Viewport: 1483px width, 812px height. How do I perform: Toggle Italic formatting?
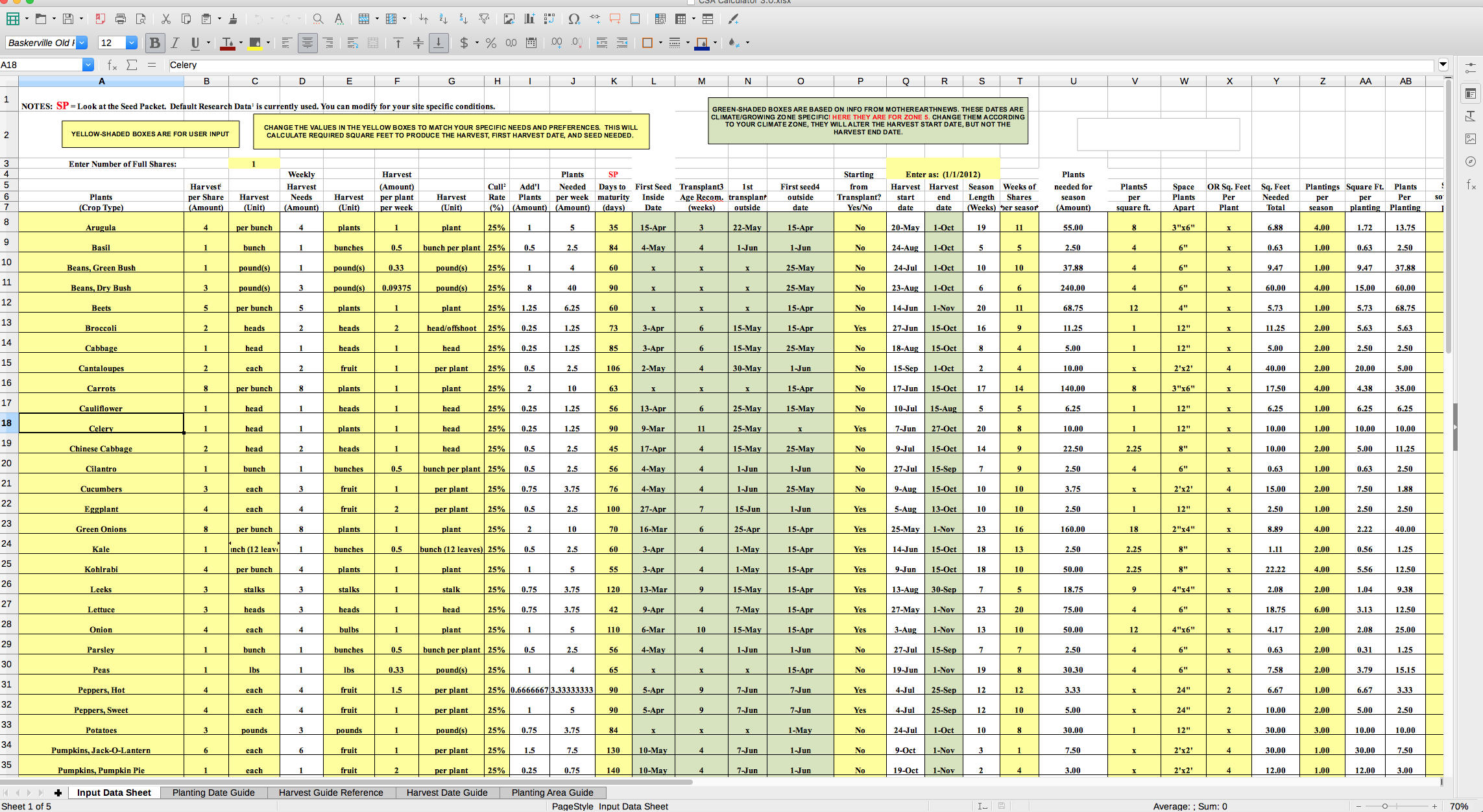click(175, 43)
